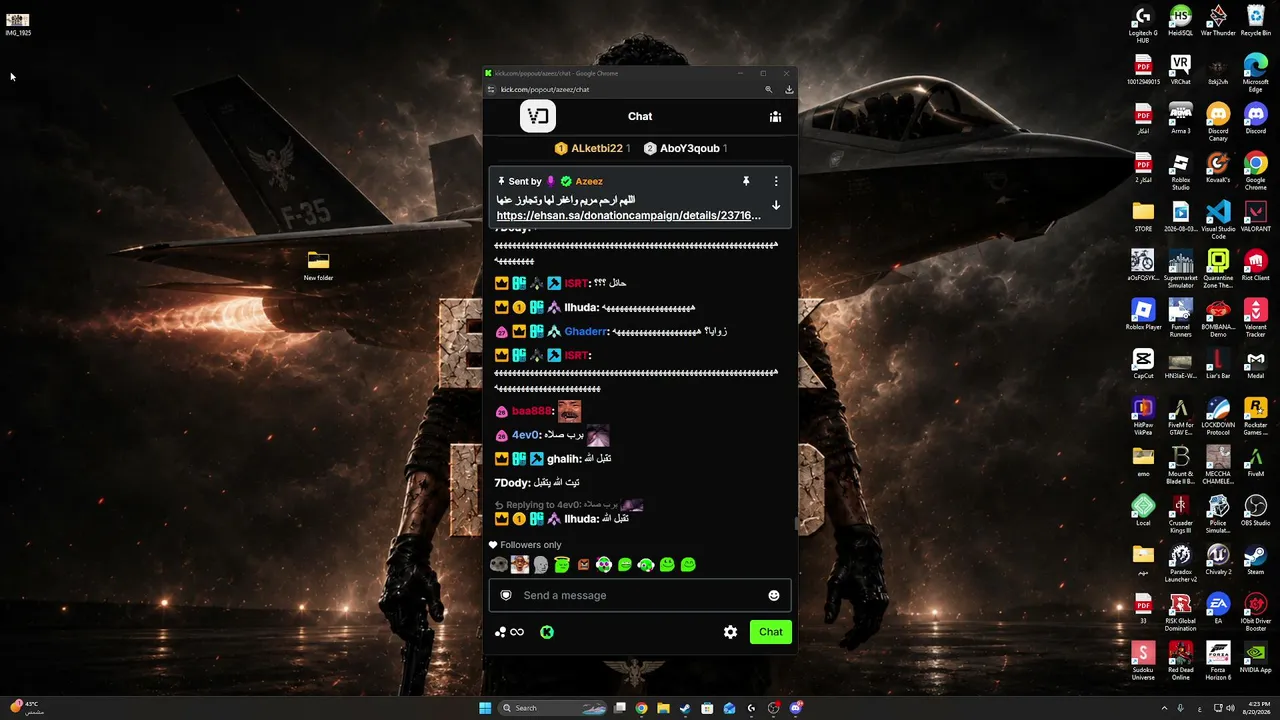Click the ghalih username in chat
The image size is (1280, 720).
tap(565, 459)
